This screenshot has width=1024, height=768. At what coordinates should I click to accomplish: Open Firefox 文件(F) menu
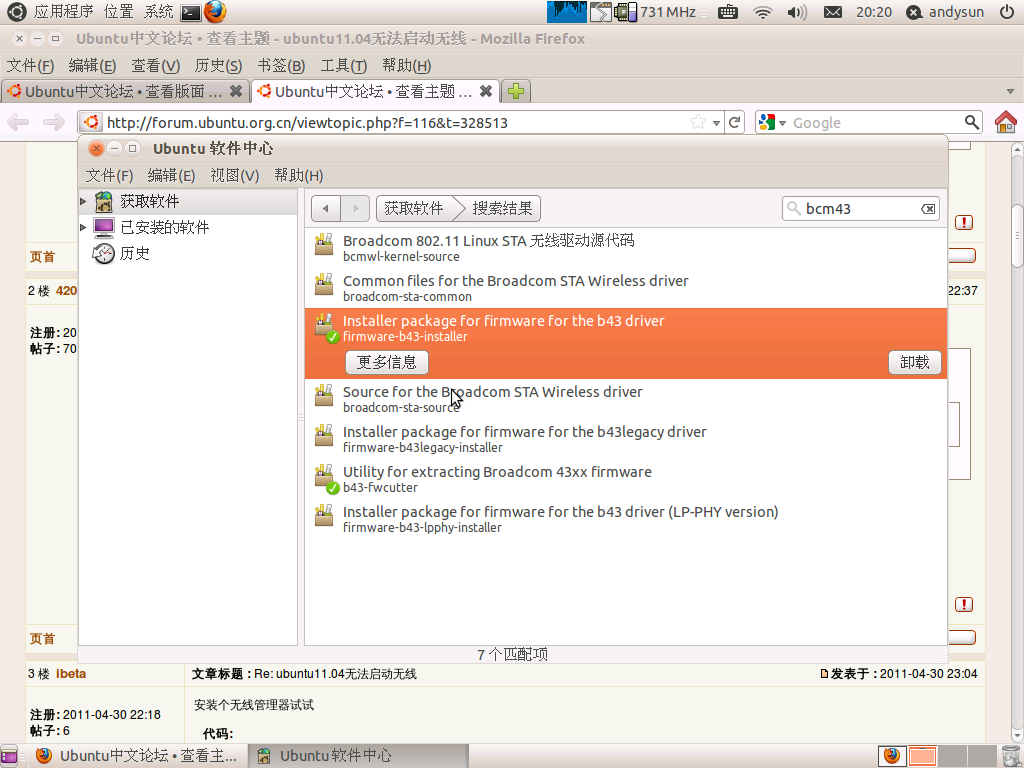click(x=30, y=66)
